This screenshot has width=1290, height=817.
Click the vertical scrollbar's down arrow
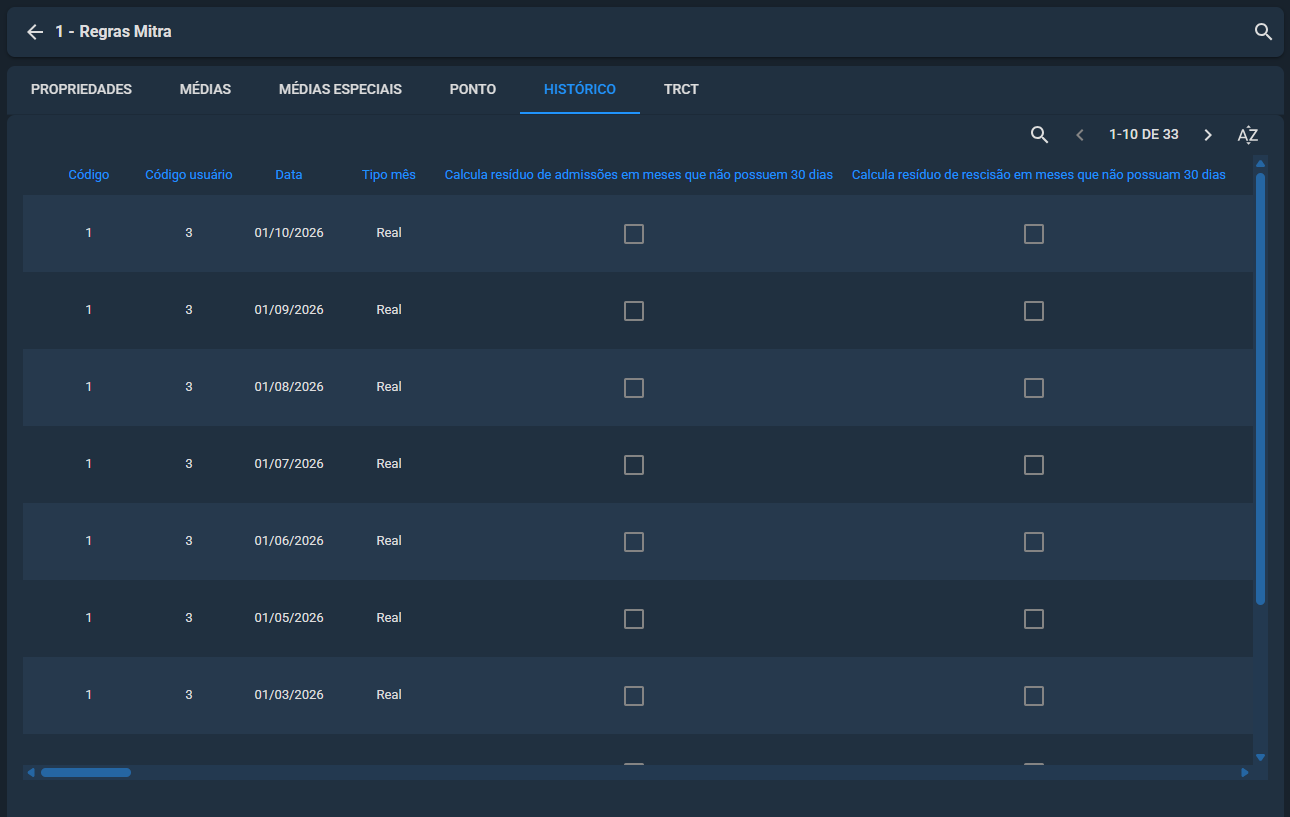point(1260,758)
